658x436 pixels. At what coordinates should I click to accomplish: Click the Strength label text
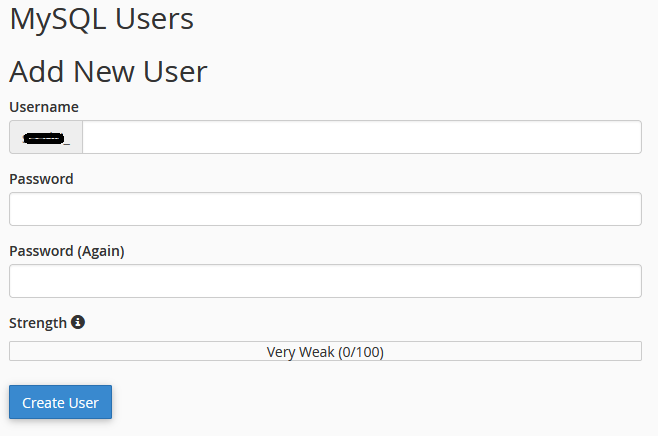pyautogui.click(x=38, y=323)
